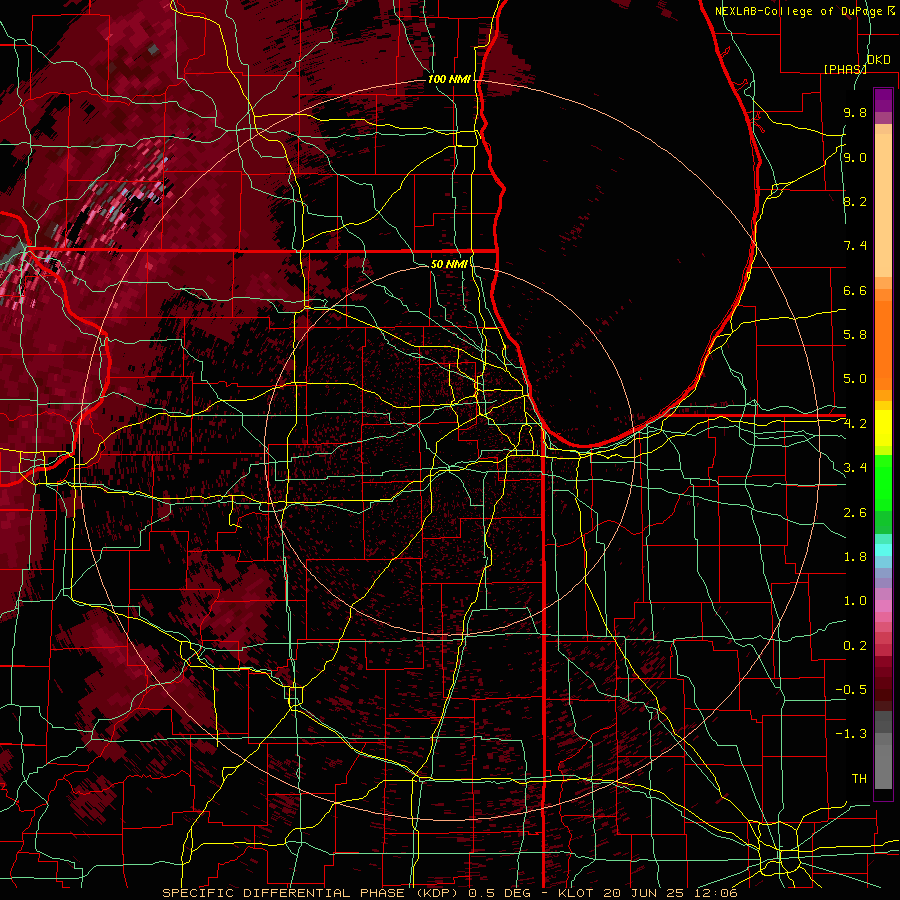Click the 0.2 scale value
This screenshot has height=900, width=900.
tap(855, 646)
